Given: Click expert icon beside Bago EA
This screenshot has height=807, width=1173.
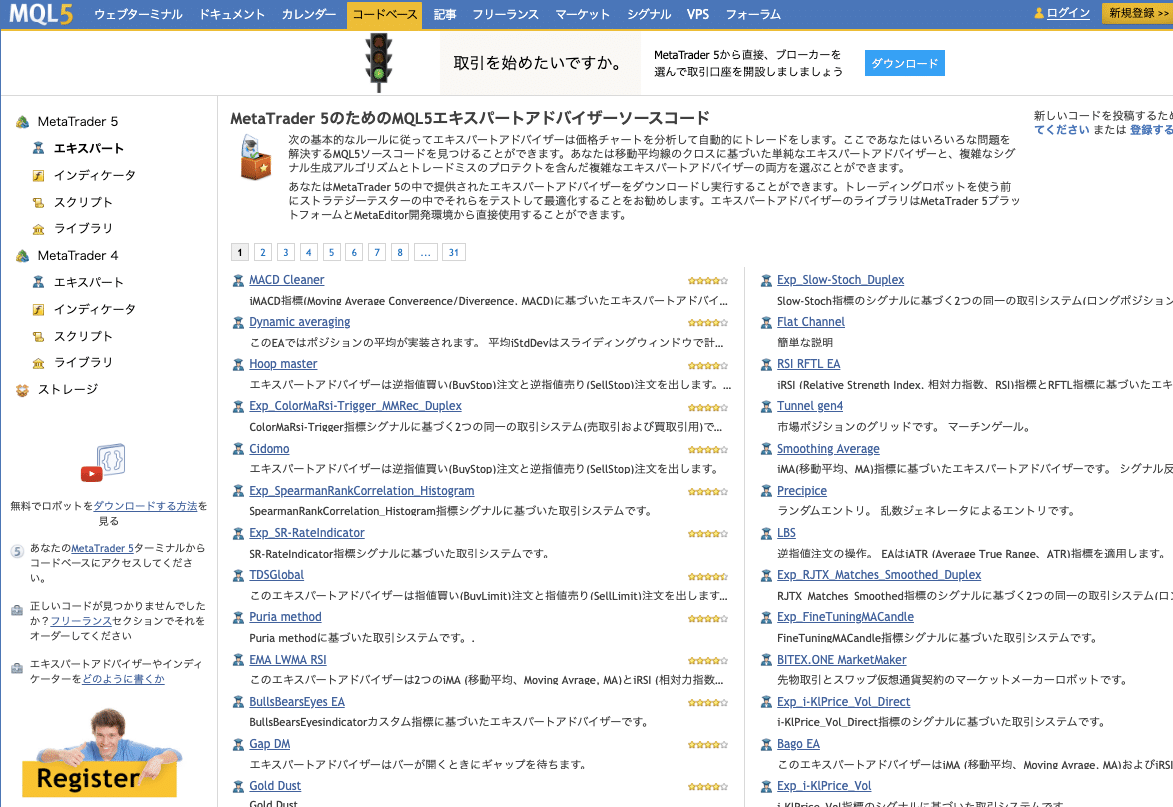Looking at the screenshot, I should [766, 744].
